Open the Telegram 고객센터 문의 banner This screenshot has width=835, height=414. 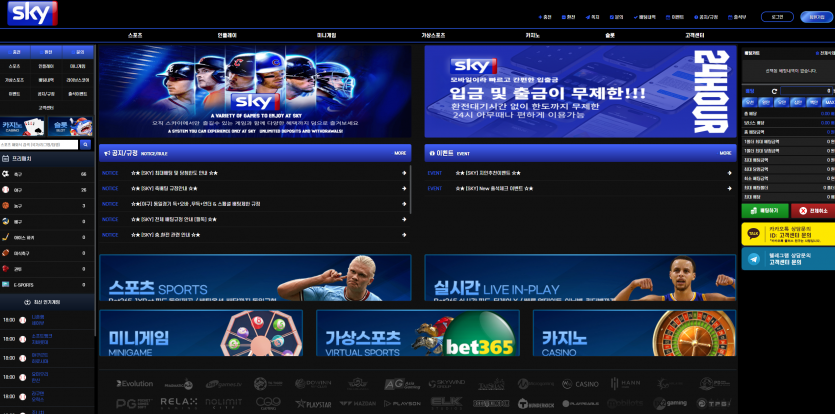[x=788, y=258]
